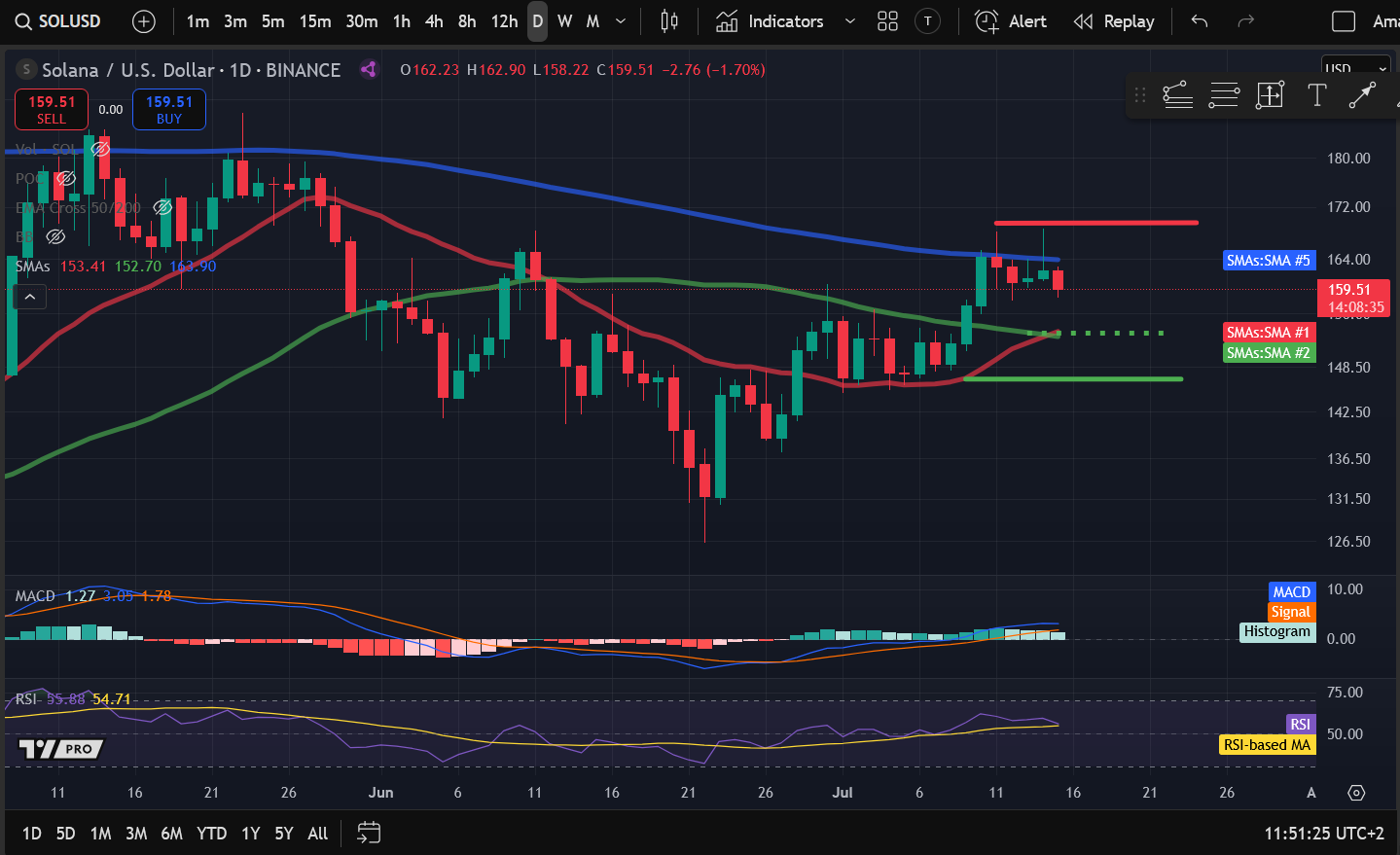1400x855 pixels.
Task: Expand favorite indicators dropdown arrow
Action: (x=850, y=21)
